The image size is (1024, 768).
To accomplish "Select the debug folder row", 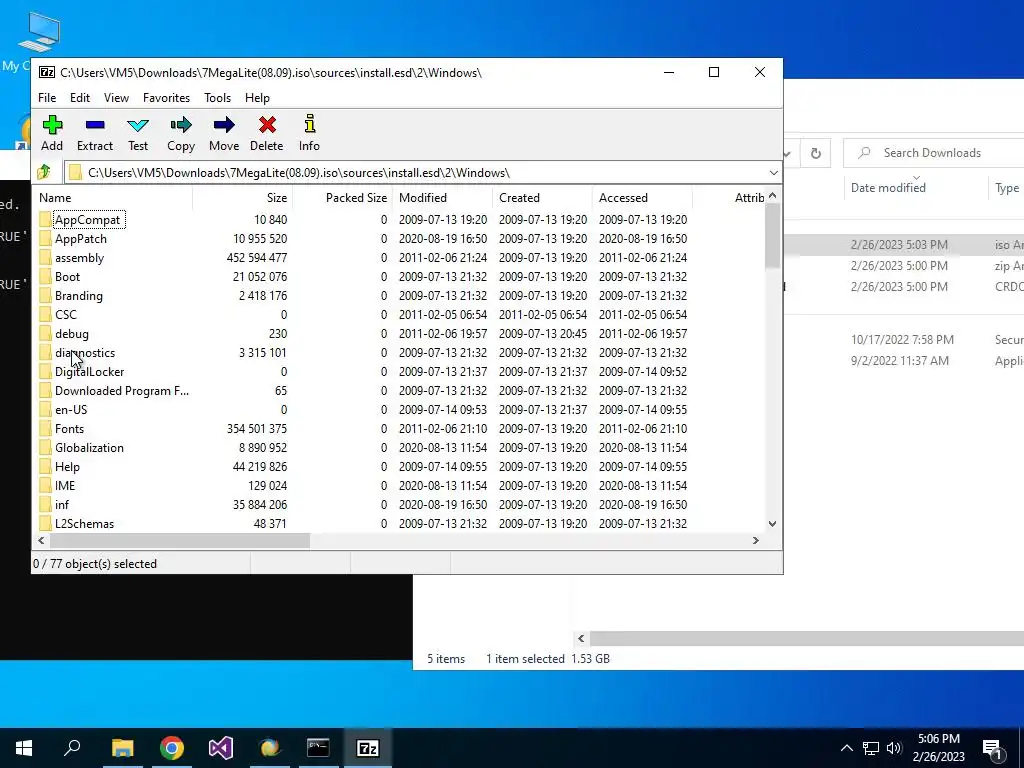I will pos(399,334).
